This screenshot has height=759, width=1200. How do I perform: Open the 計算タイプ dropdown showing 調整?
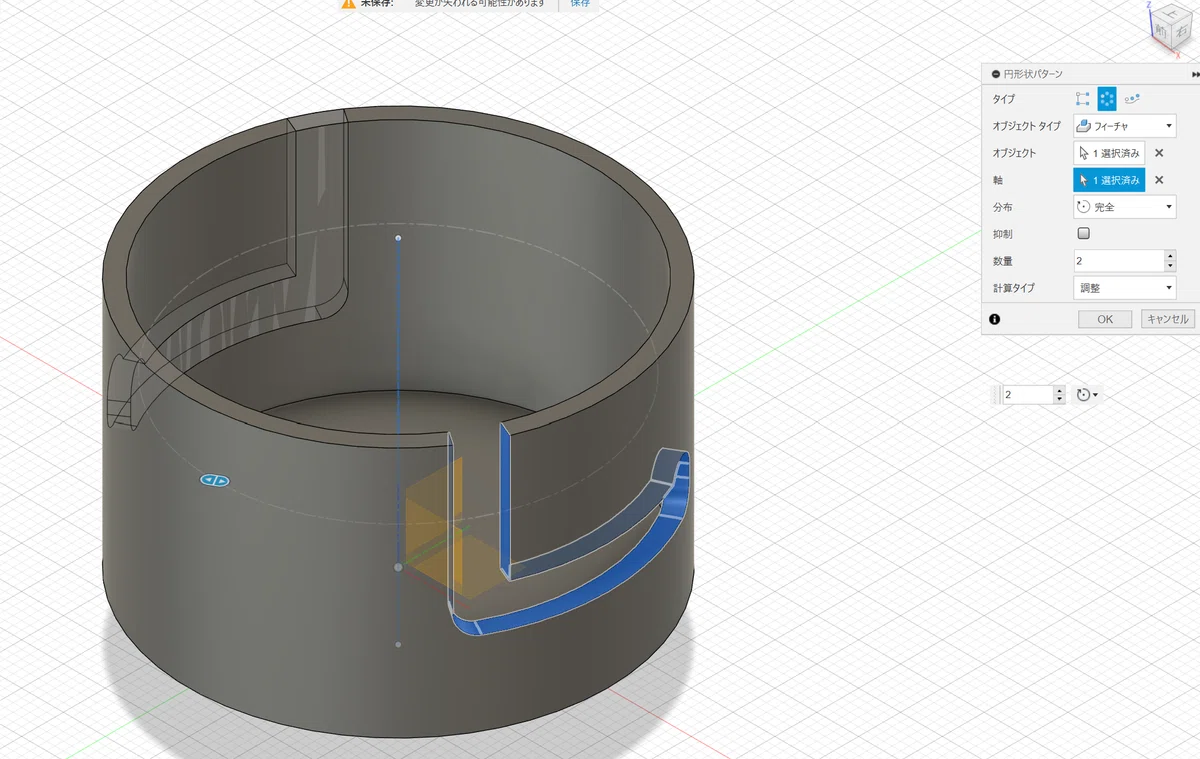pyautogui.click(x=1124, y=288)
